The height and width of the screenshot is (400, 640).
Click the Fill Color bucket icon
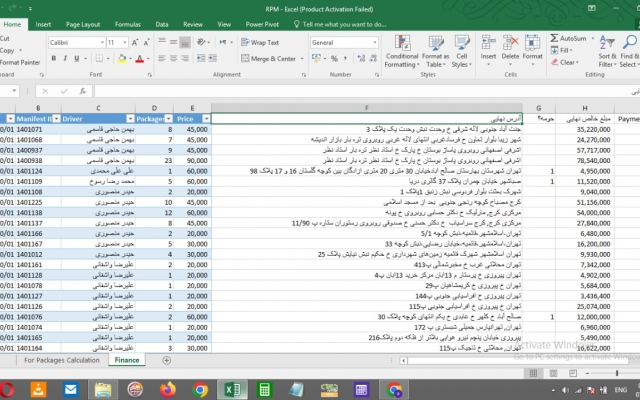122,59
